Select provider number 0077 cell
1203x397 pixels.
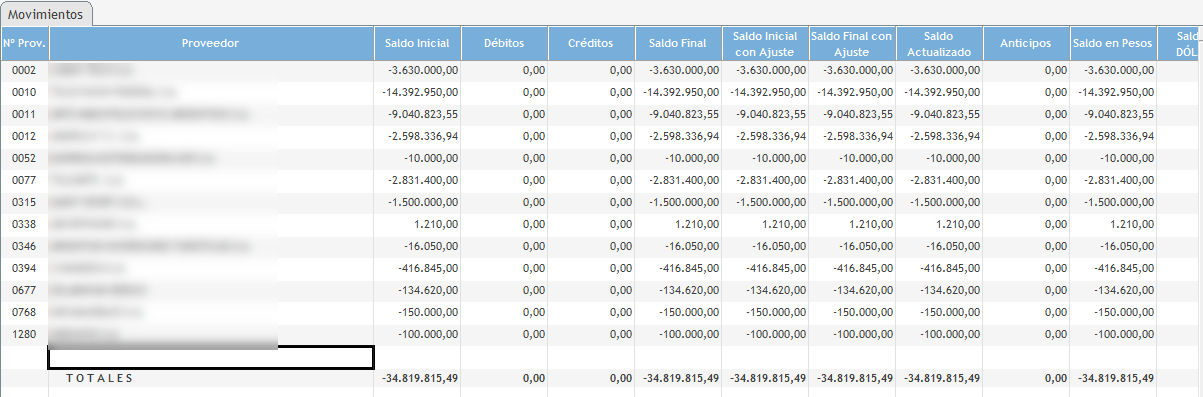(x=24, y=180)
